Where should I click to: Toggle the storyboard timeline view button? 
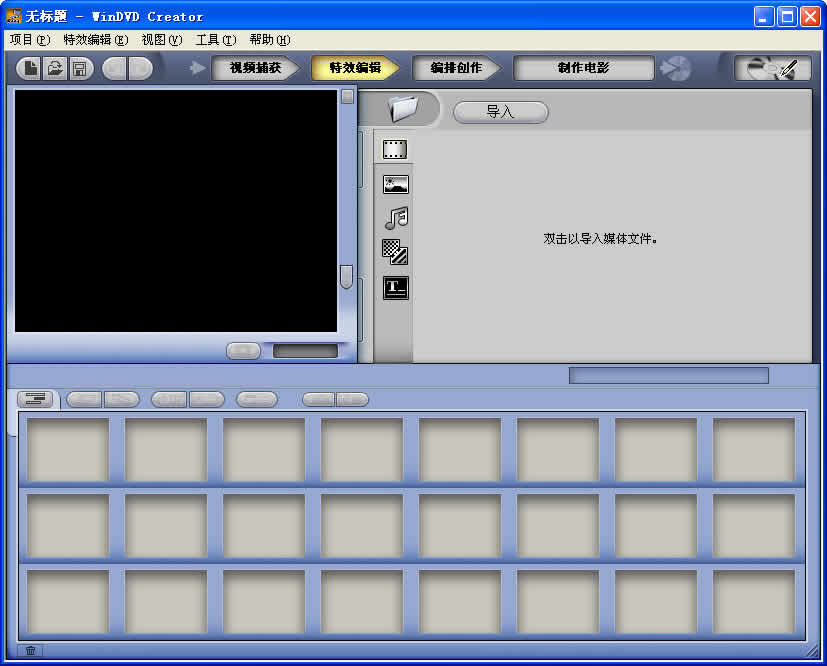coord(35,399)
